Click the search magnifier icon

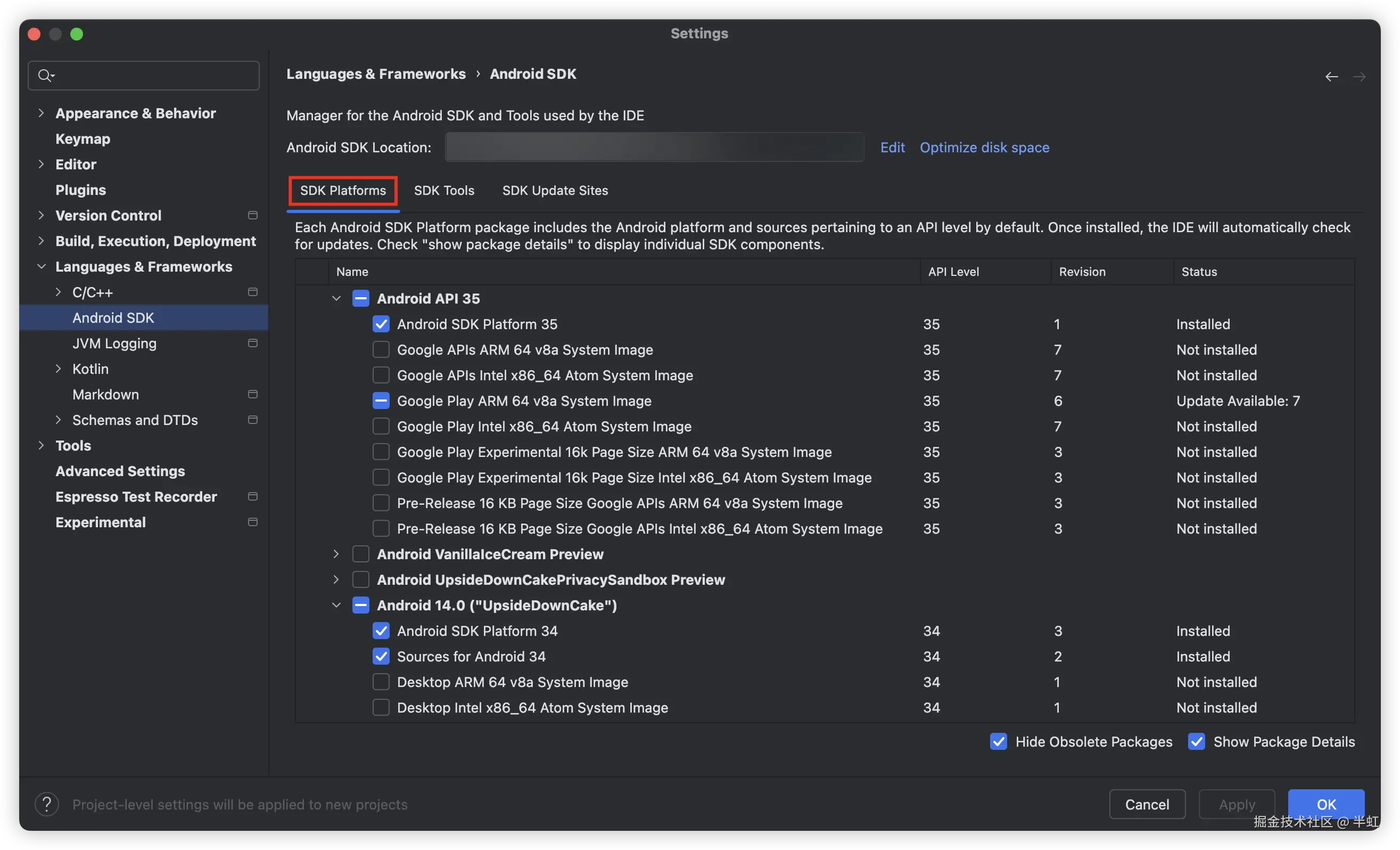pos(45,75)
